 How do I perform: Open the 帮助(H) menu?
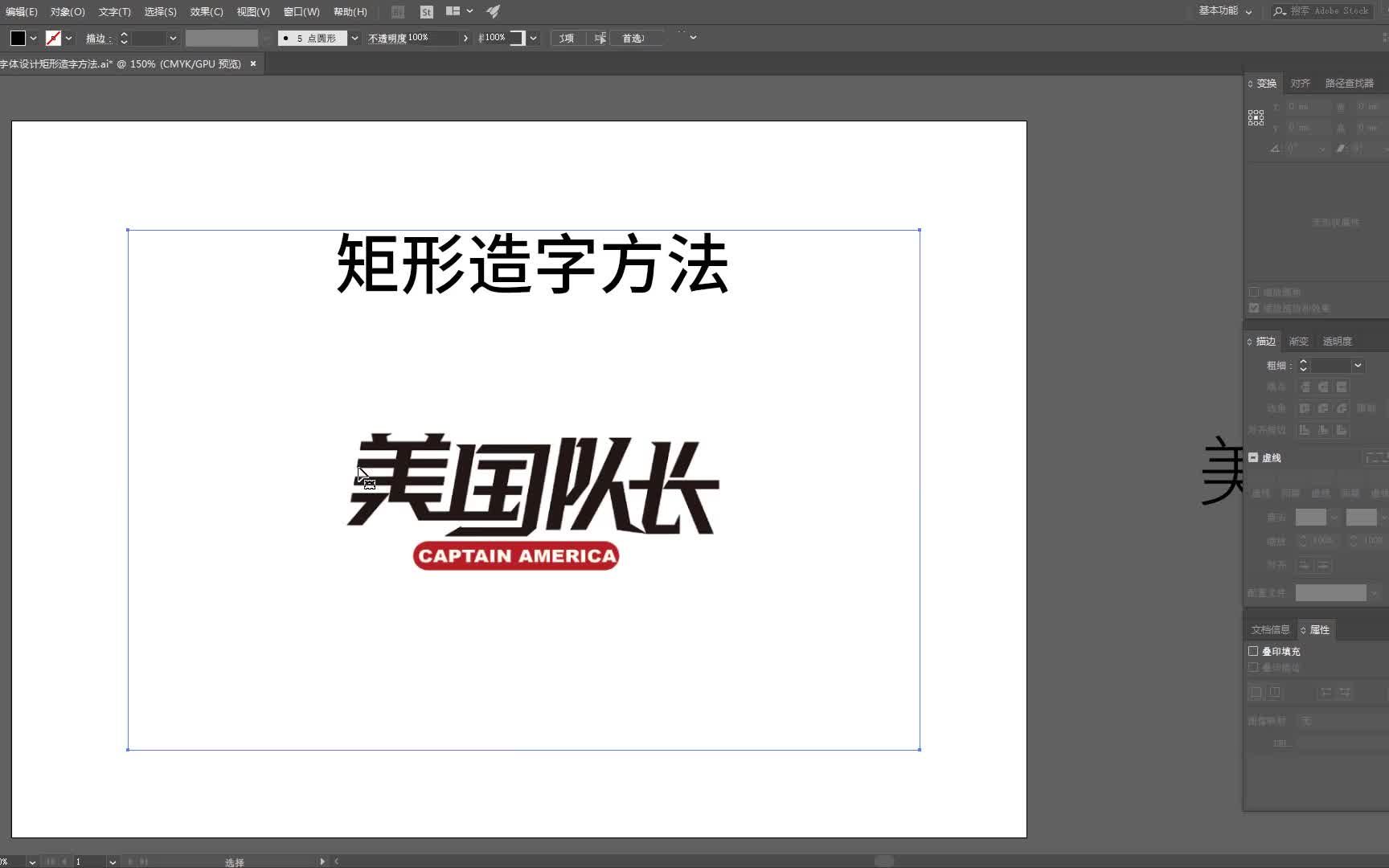tap(350, 12)
